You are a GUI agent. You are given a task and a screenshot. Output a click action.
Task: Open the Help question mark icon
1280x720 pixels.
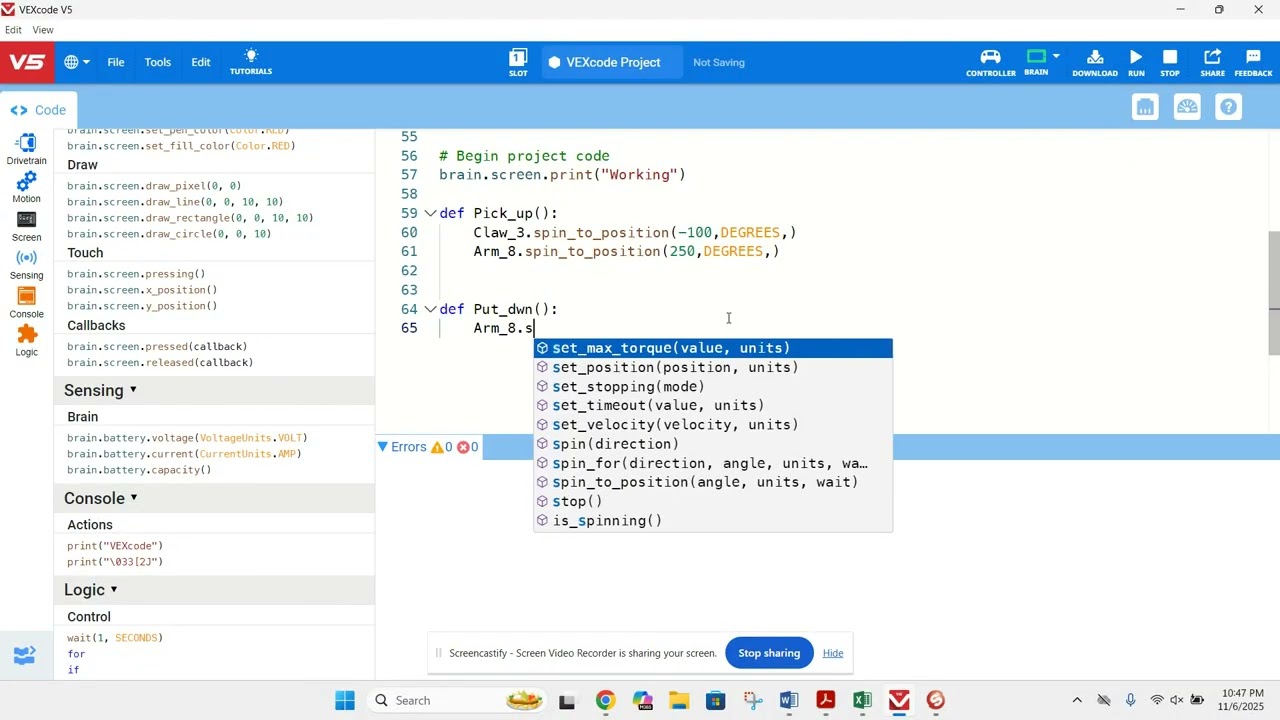pyautogui.click(x=1229, y=107)
